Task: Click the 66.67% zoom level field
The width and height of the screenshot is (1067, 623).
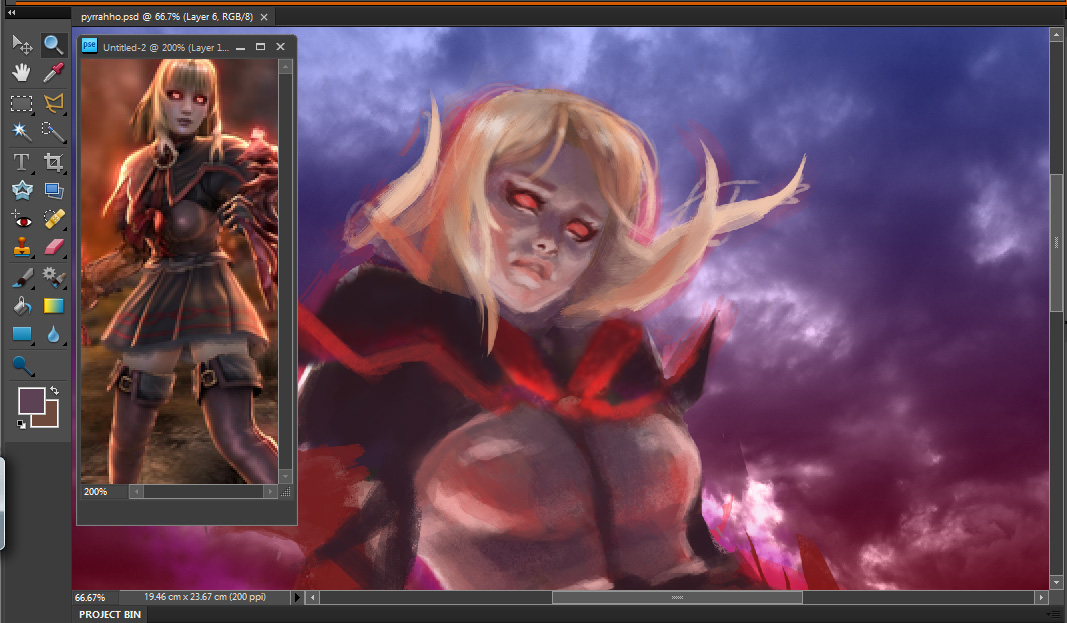Action: click(91, 597)
